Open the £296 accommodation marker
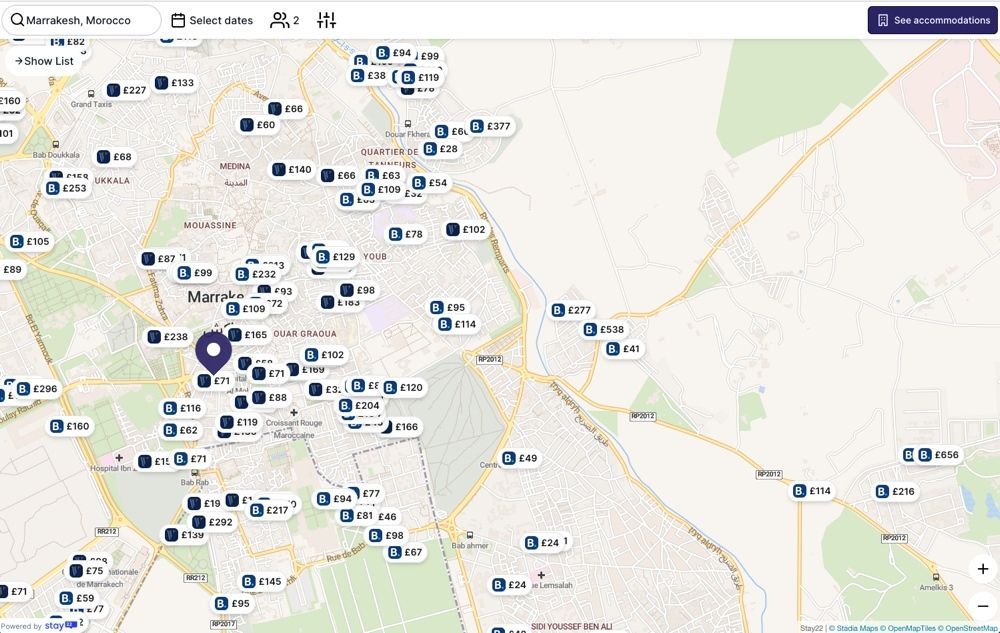Viewport: 1000px width, 633px height. (38, 388)
